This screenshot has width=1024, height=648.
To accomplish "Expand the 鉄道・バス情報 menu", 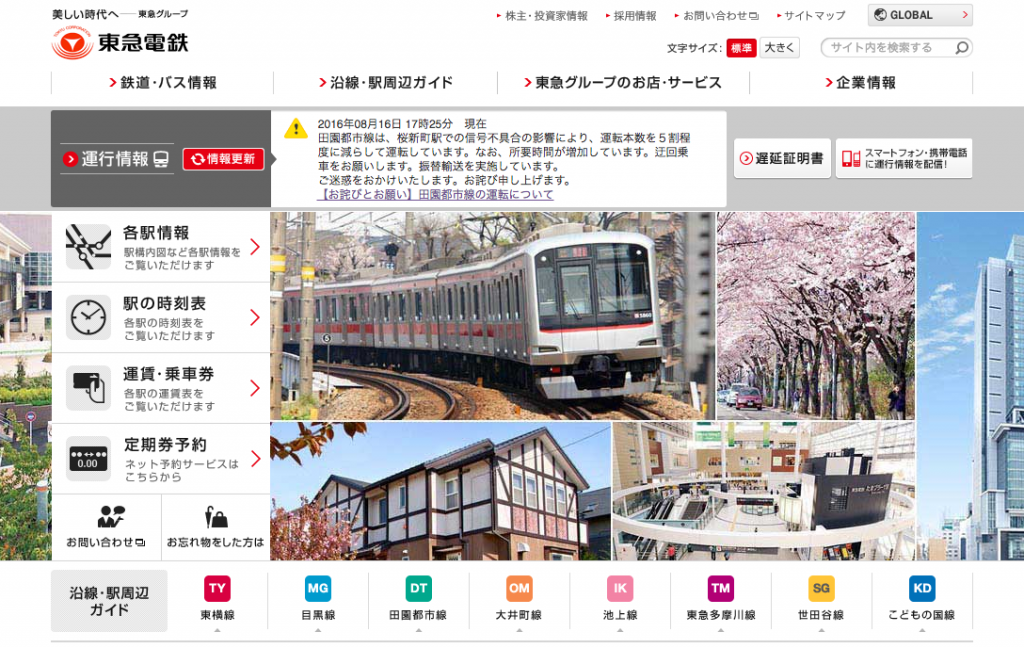I will (x=162, y=83).
